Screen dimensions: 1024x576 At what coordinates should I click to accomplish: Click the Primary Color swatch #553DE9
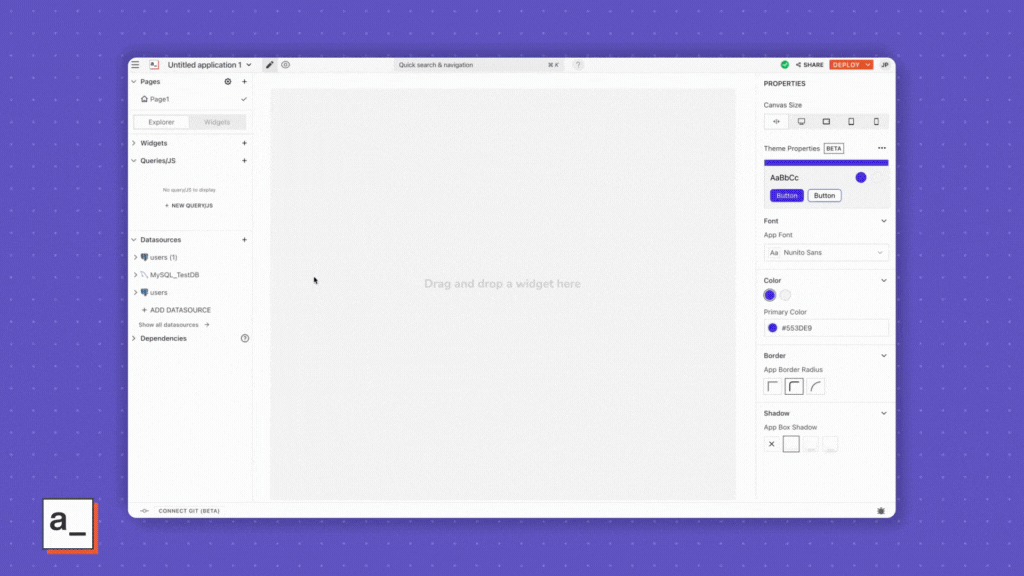pyautogui.click(x=773, y=328)
